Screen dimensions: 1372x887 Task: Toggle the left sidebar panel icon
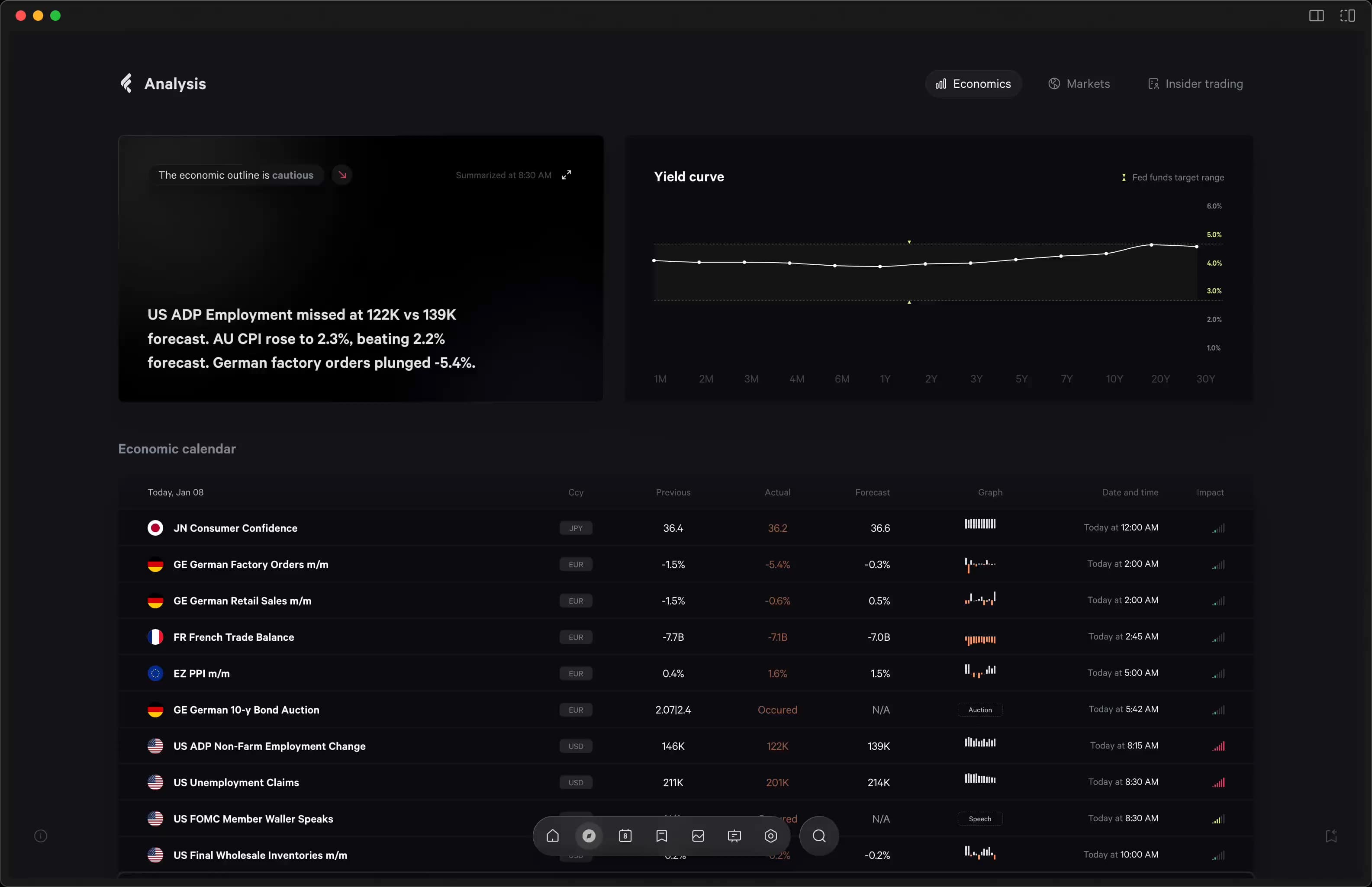pyautogui.click(x=1316, y=16)
